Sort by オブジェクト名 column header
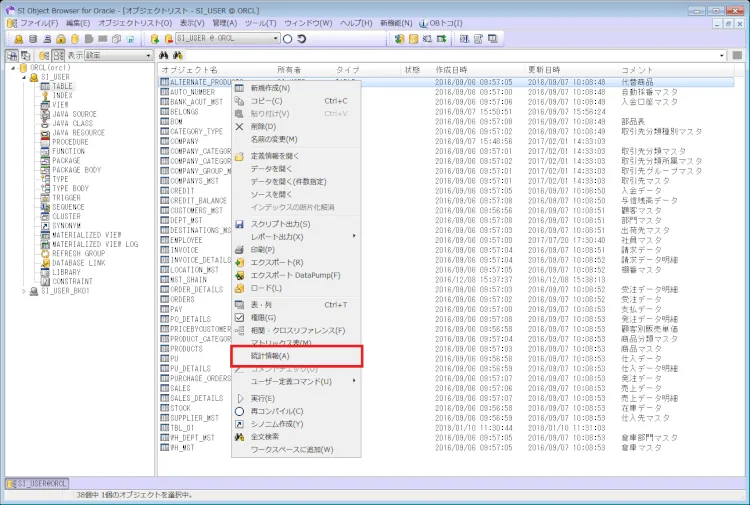The height and width of the screenshot is (505, 750). pyautogui.click(x=189, y=70)
